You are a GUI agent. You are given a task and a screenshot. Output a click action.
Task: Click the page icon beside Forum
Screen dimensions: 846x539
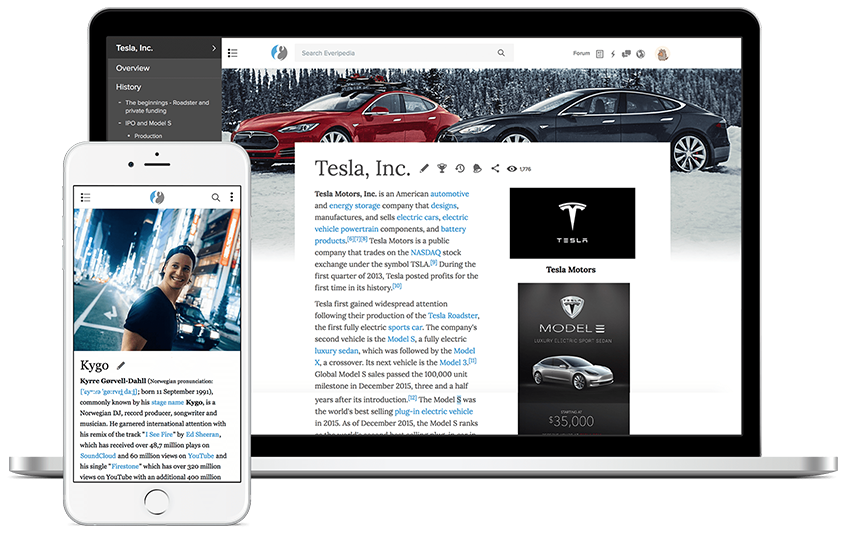point(599,53)
